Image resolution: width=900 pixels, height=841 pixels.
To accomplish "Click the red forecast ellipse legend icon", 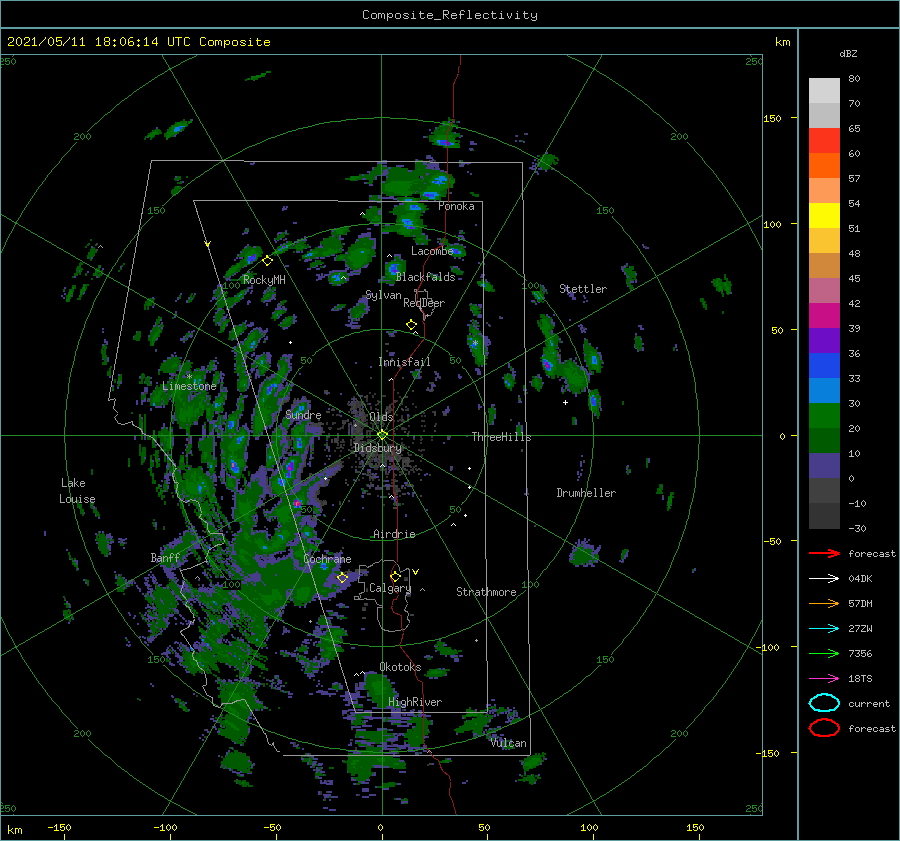I will pos(824,728).
